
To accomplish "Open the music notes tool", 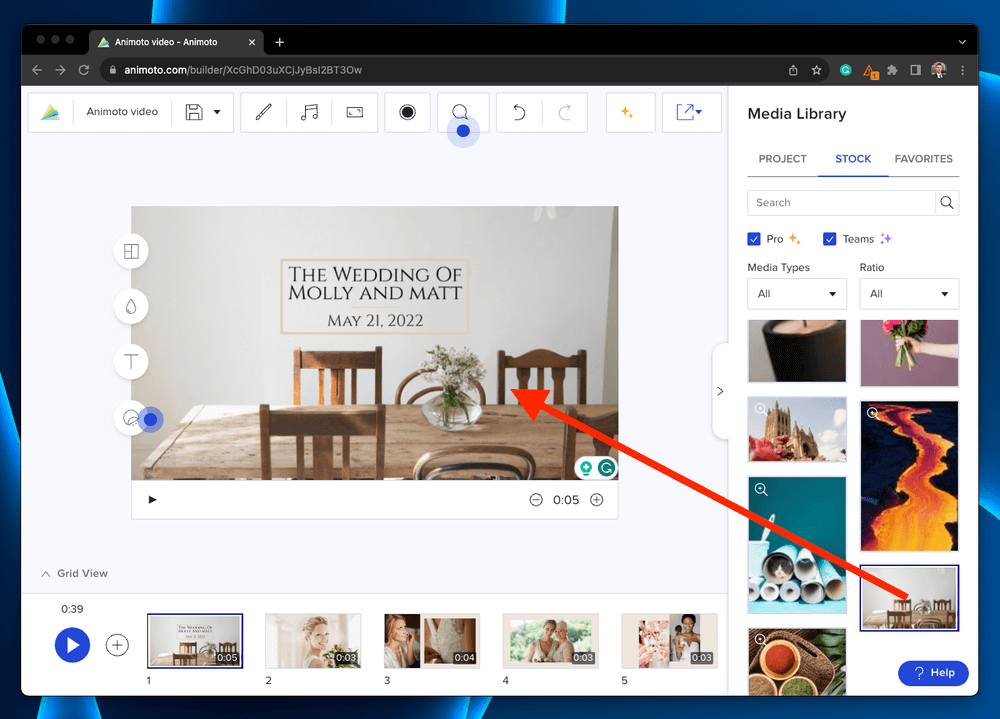I will (x=309, y=112).
